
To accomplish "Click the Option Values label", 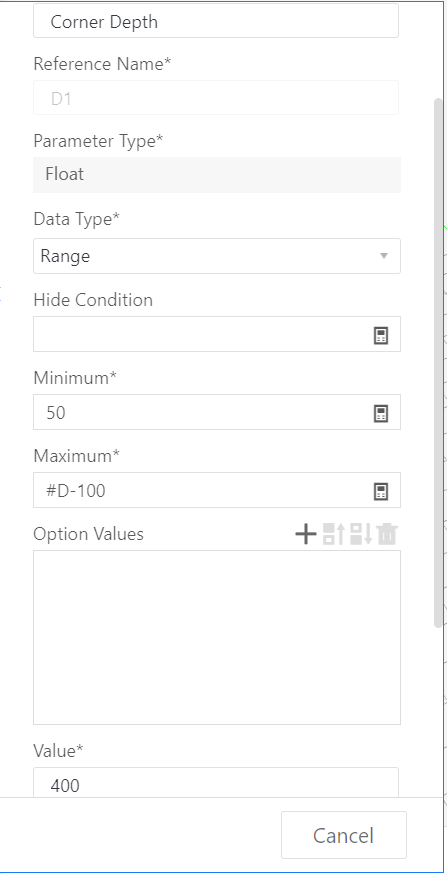I will (89, 534).
